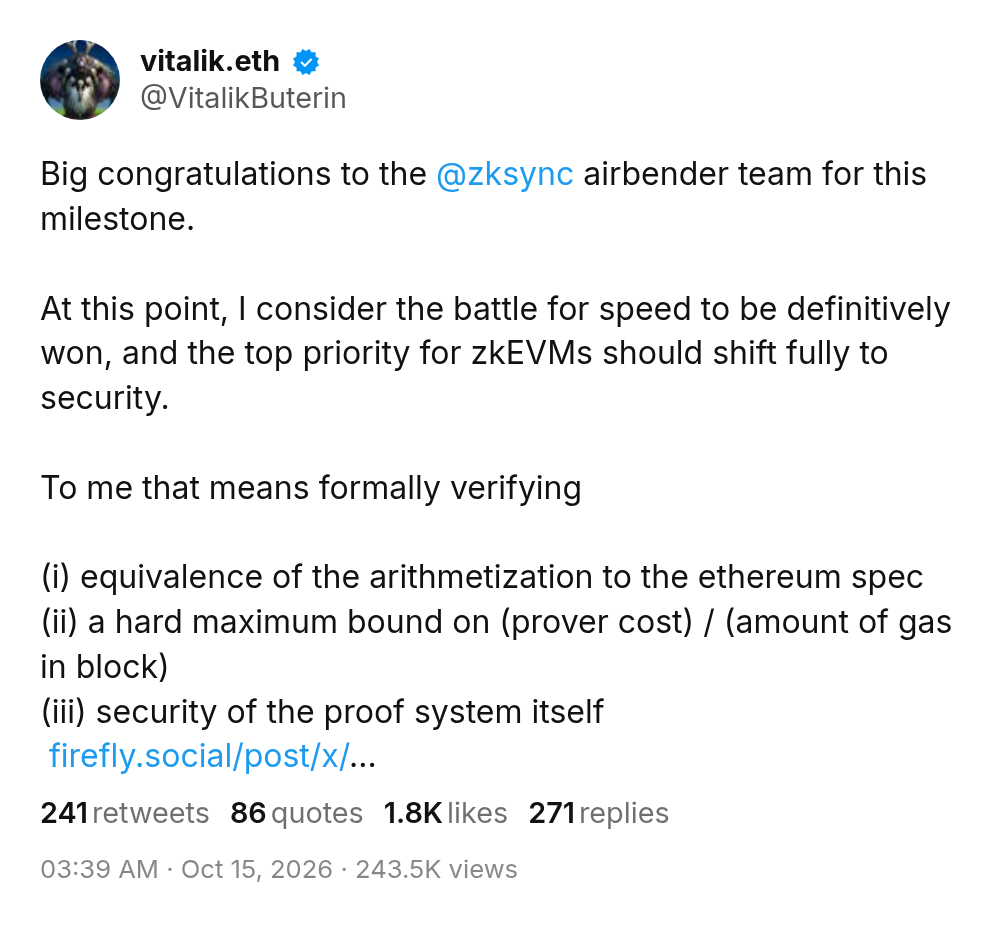Click the 'Big congratulations' opening sentence

[x=483, y=196]
